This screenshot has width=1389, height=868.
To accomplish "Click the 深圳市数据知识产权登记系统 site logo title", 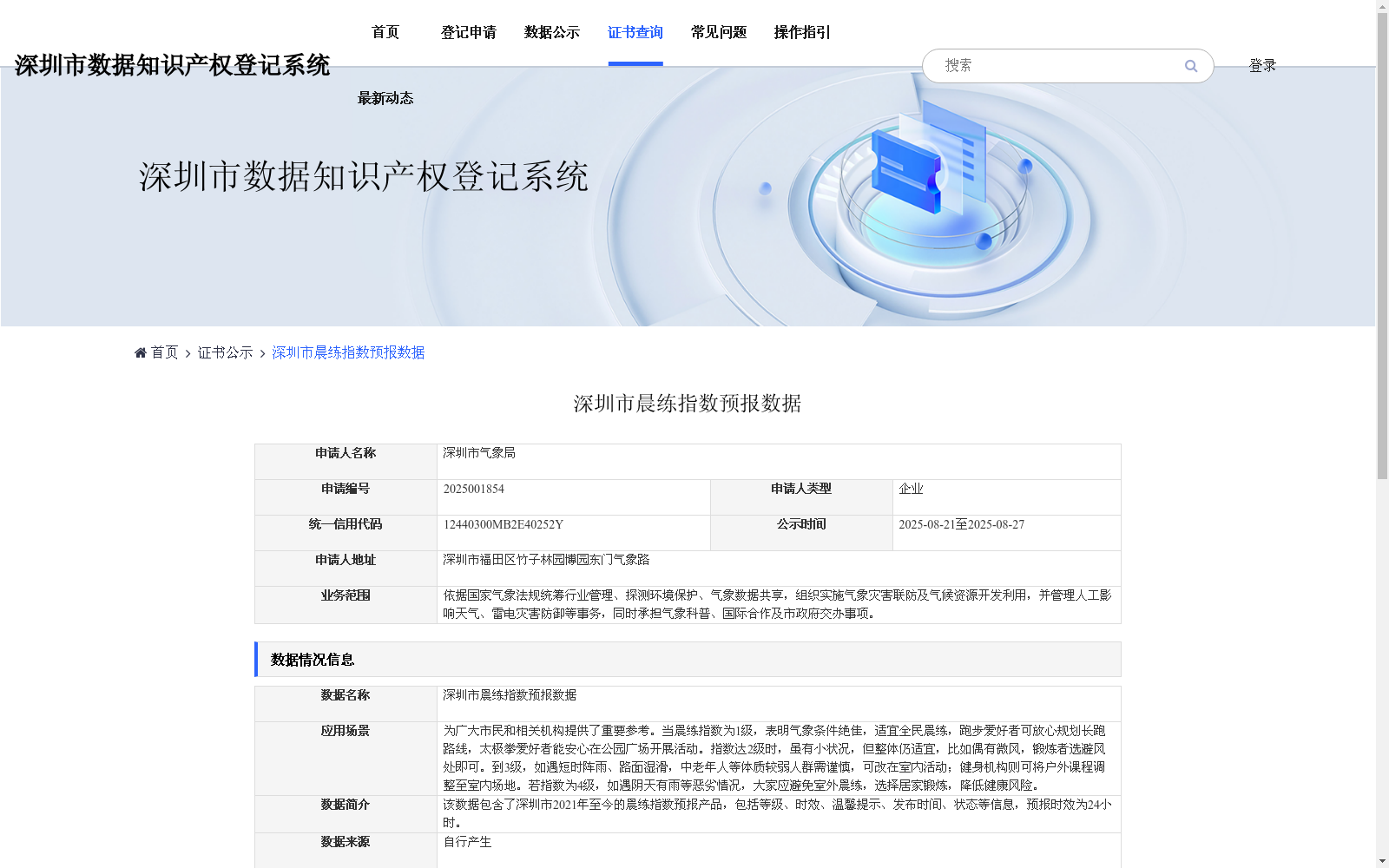I will click(x=172, y=65).
